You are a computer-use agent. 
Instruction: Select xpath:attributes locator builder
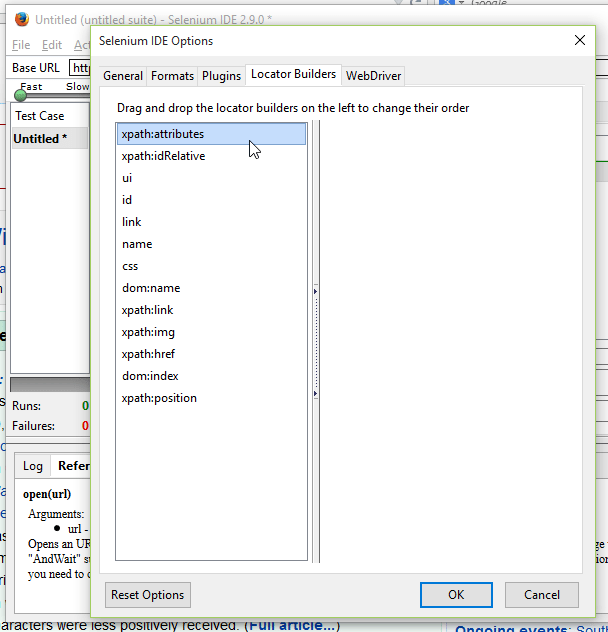pyautogui.click(x=211, y=134)
